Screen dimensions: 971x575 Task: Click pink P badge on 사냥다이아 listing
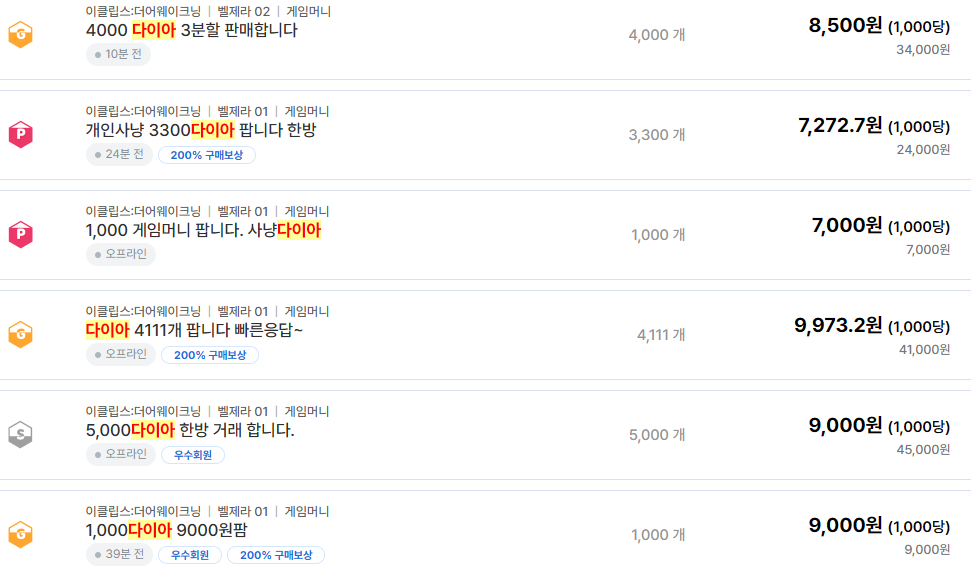[x=20, y=235]
